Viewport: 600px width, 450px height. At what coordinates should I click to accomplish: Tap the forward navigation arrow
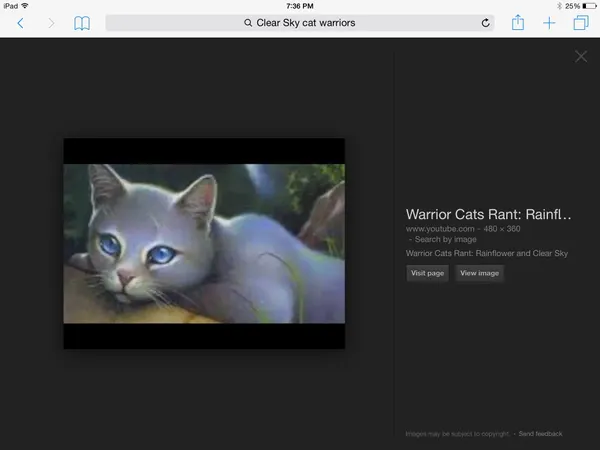pyautogui.click(x=51, y=23)
